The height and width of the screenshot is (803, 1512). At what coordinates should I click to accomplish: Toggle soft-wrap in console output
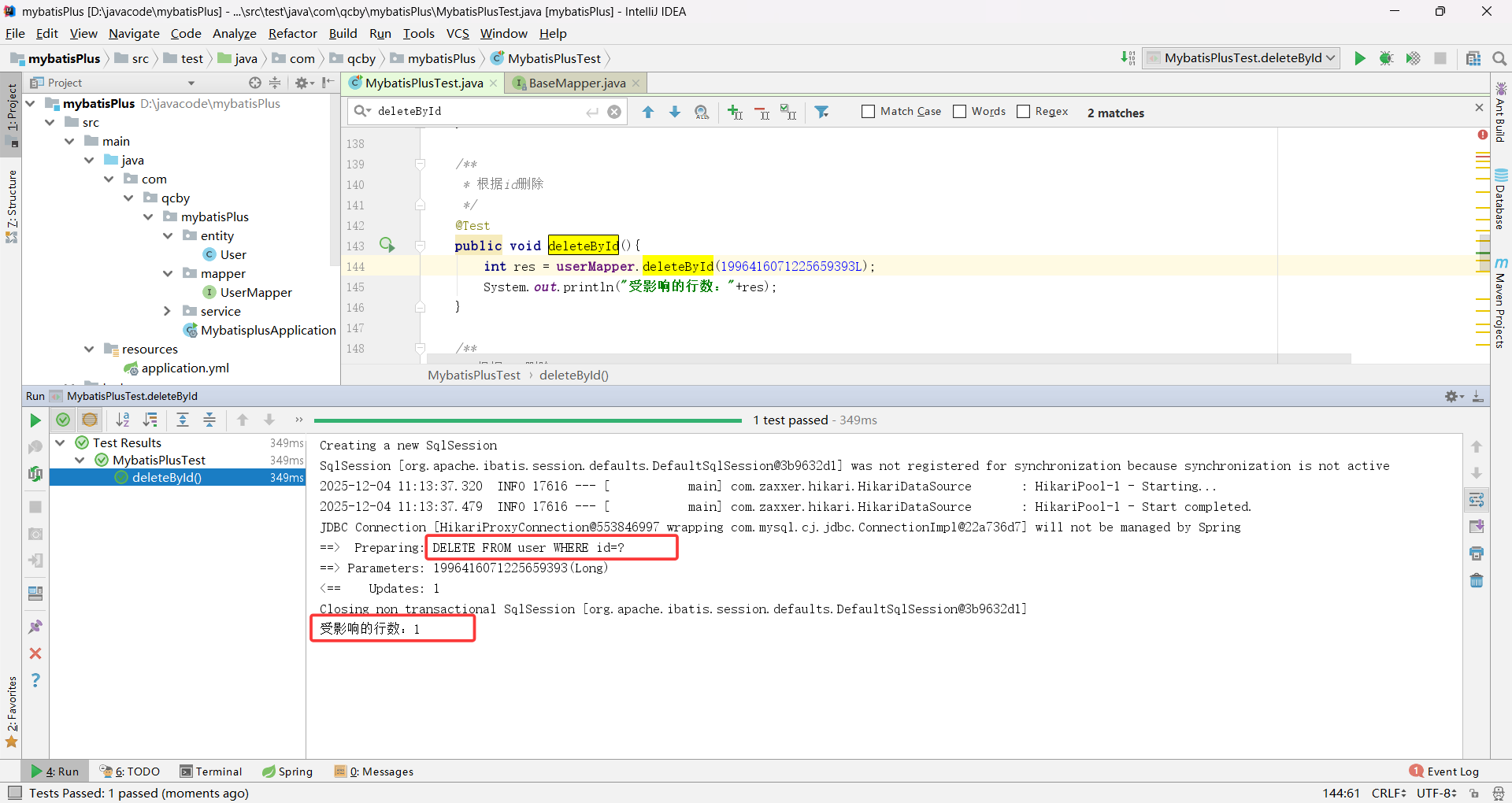(x=1477, y=500)
